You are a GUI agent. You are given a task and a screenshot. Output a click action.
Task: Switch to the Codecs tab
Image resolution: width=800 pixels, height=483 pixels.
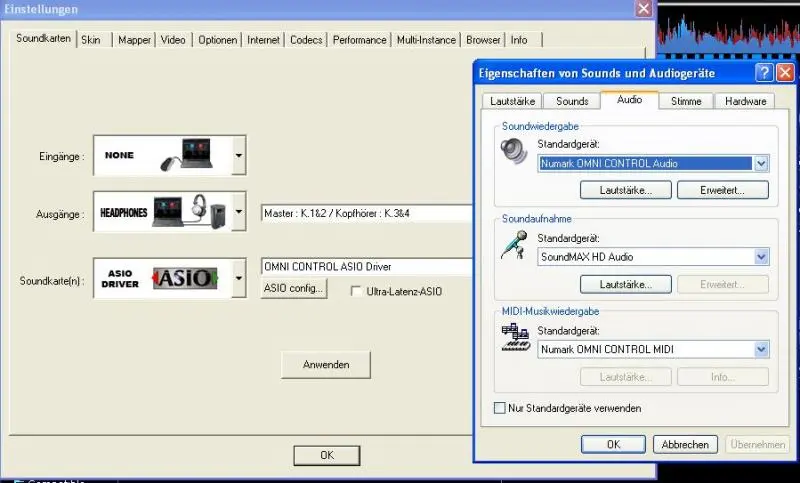tap(306, 40)
